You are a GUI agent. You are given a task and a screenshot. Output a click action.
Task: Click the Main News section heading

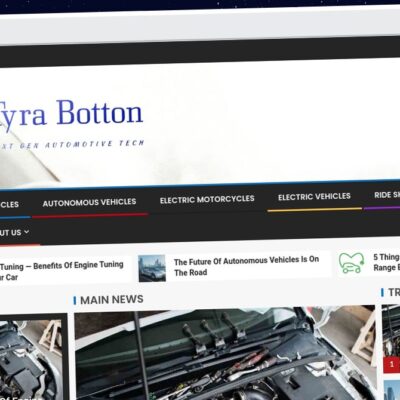point(112,300)
